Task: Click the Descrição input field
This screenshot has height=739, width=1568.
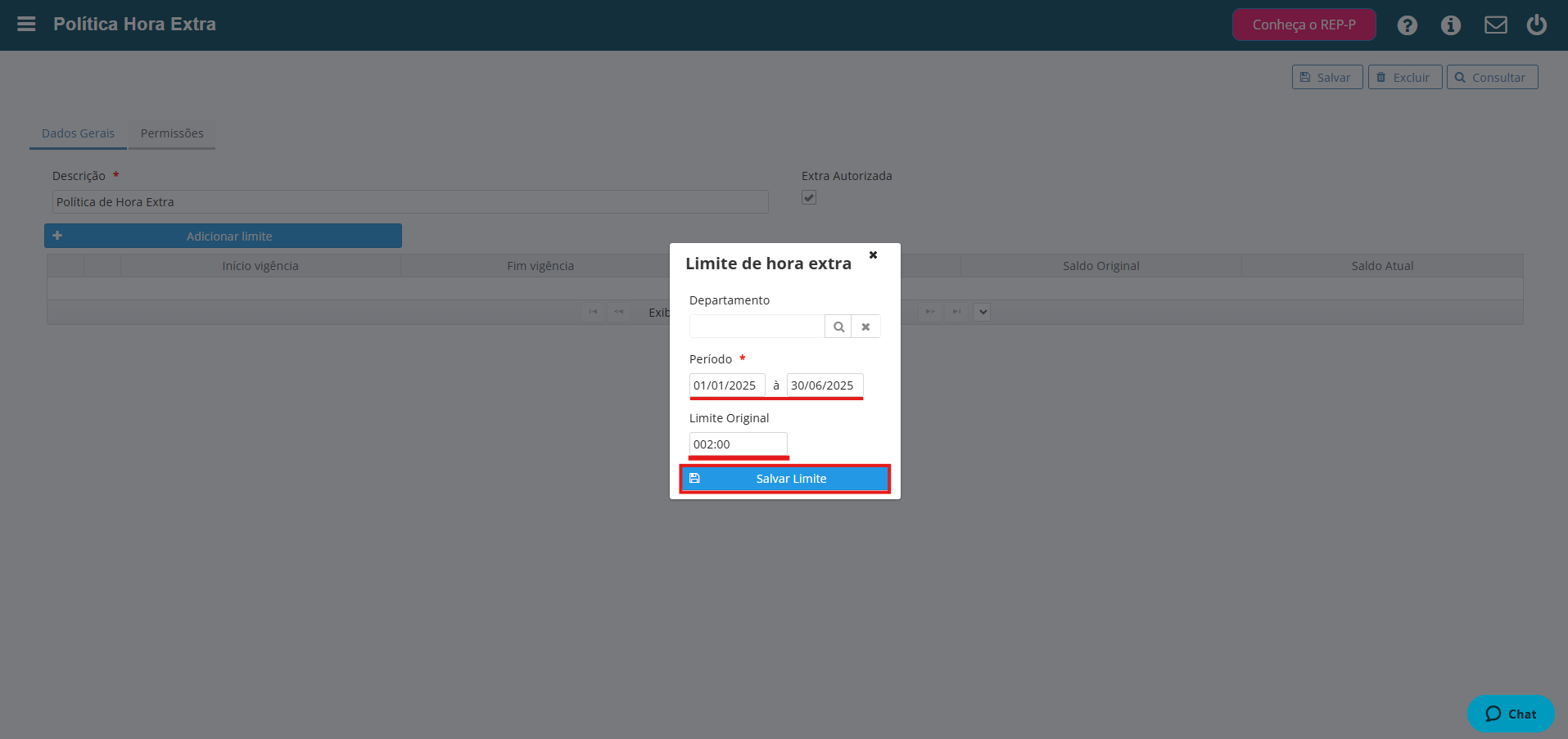Action: pos(410,202)
